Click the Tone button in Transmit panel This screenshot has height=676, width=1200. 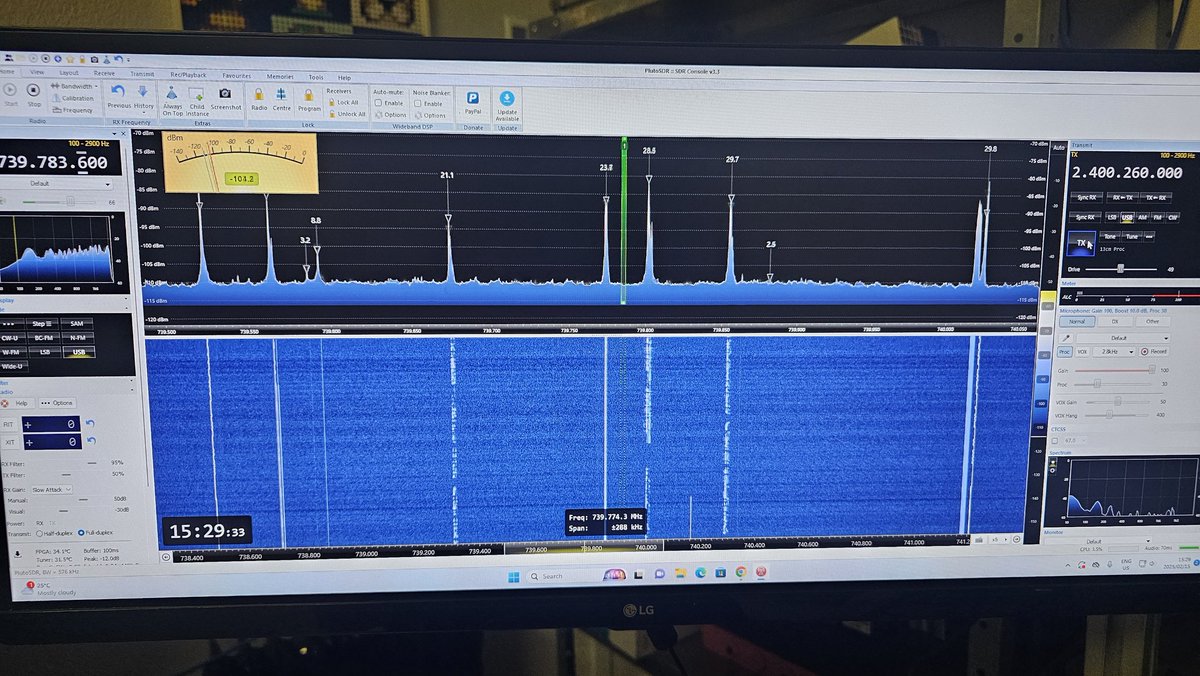pos(1110,236)
